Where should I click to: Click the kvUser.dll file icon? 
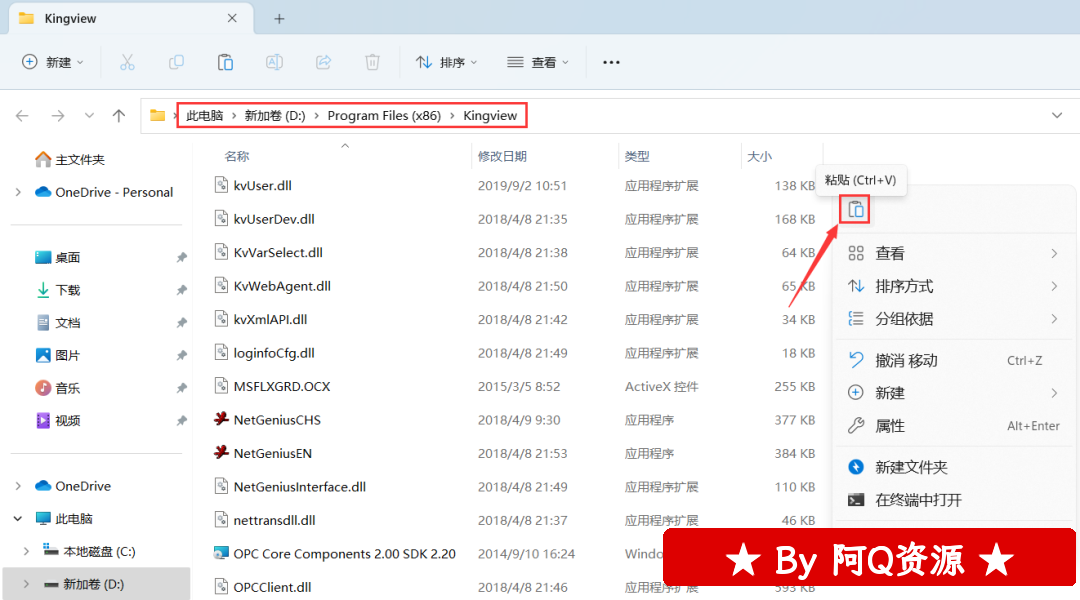pos(221,185)
